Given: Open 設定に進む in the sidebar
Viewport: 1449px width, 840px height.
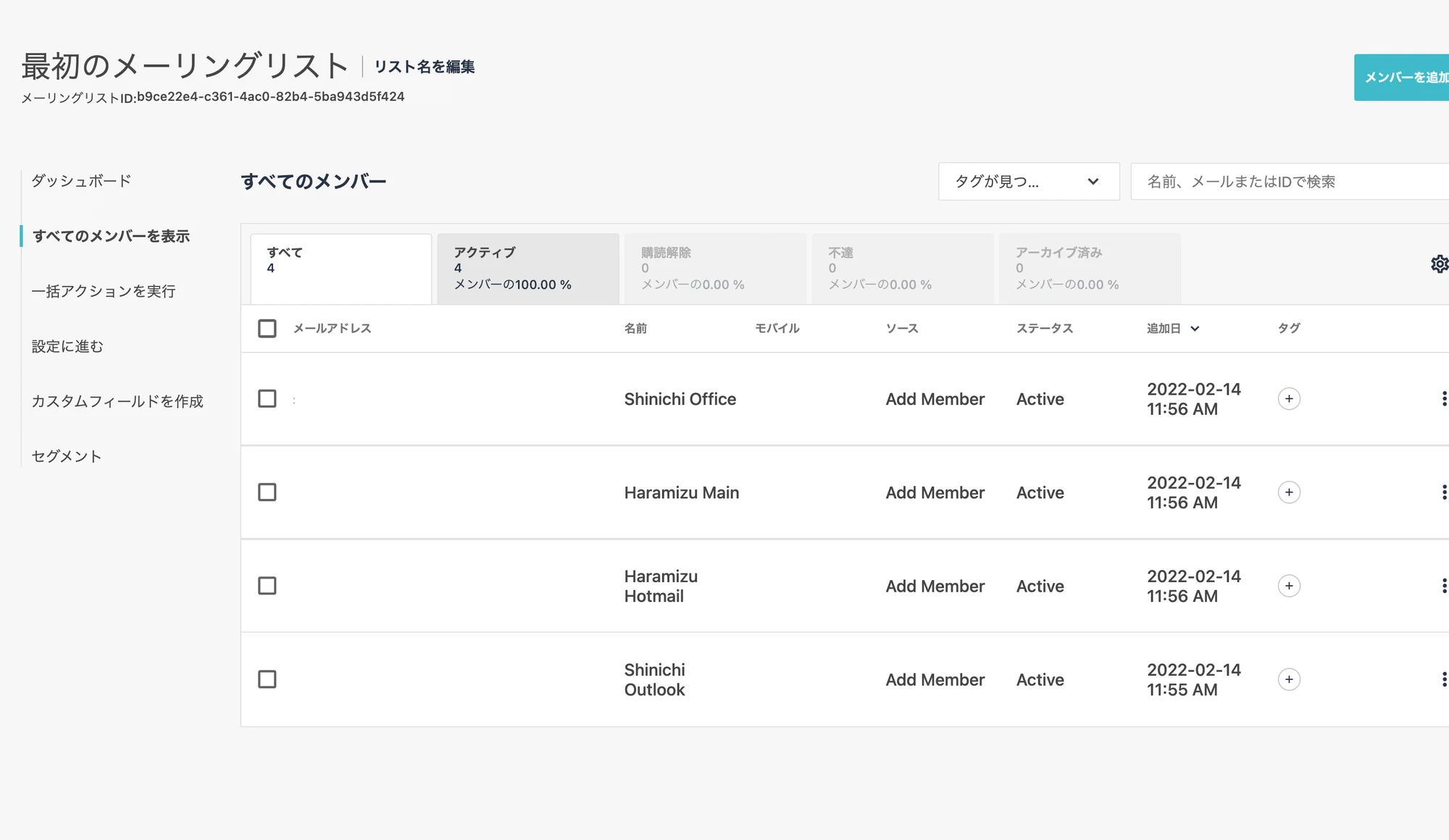Looking at the screenshot, I should (x=67, y=346).
